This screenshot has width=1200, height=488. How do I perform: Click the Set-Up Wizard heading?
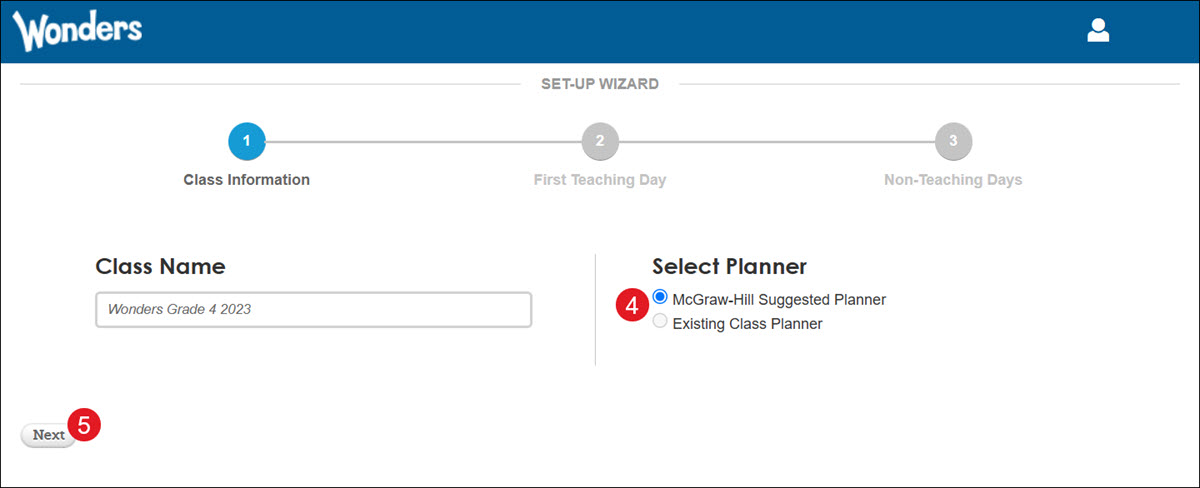(600, 84)
